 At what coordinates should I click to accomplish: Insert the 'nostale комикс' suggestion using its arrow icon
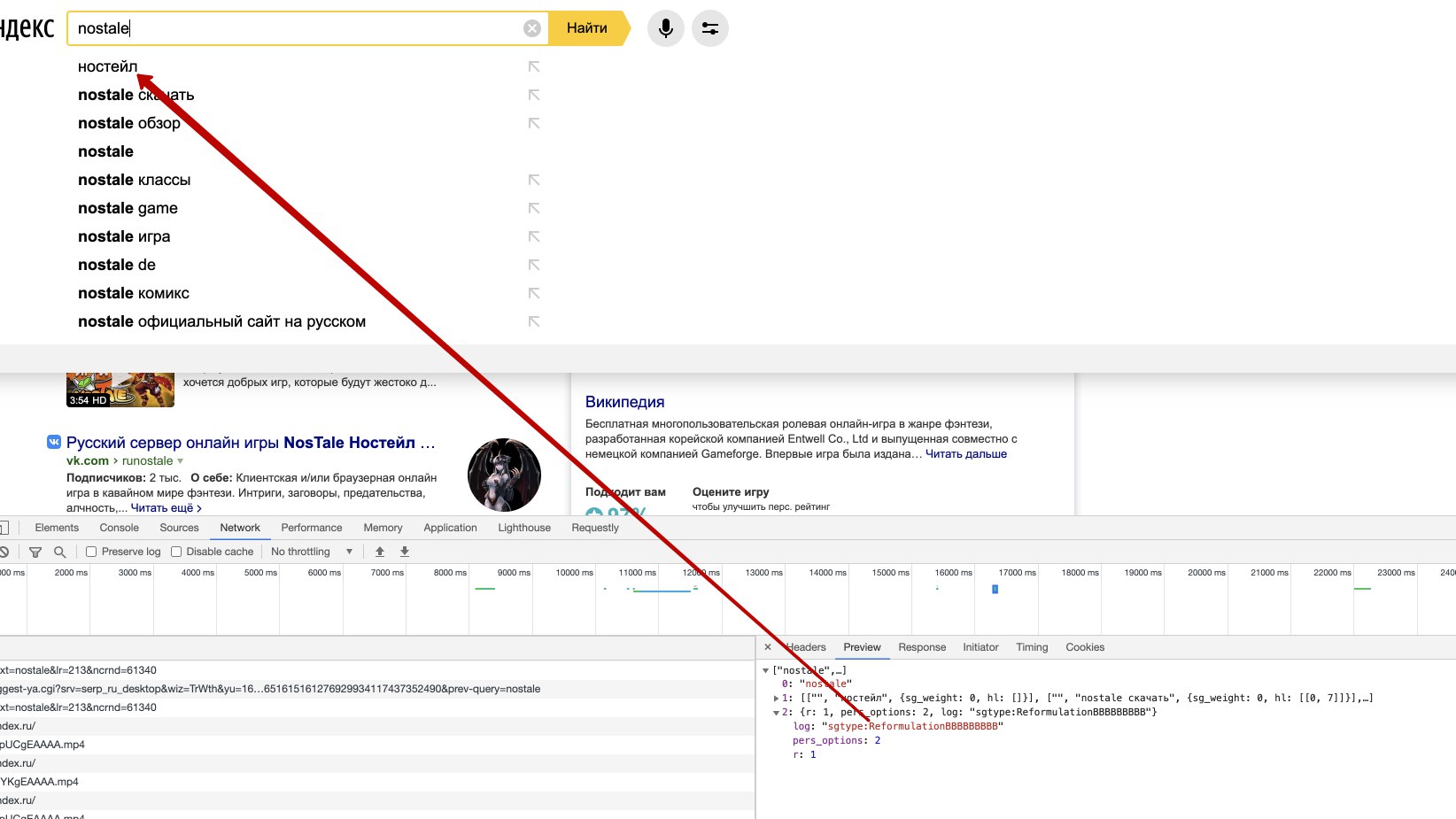[534, 293]
